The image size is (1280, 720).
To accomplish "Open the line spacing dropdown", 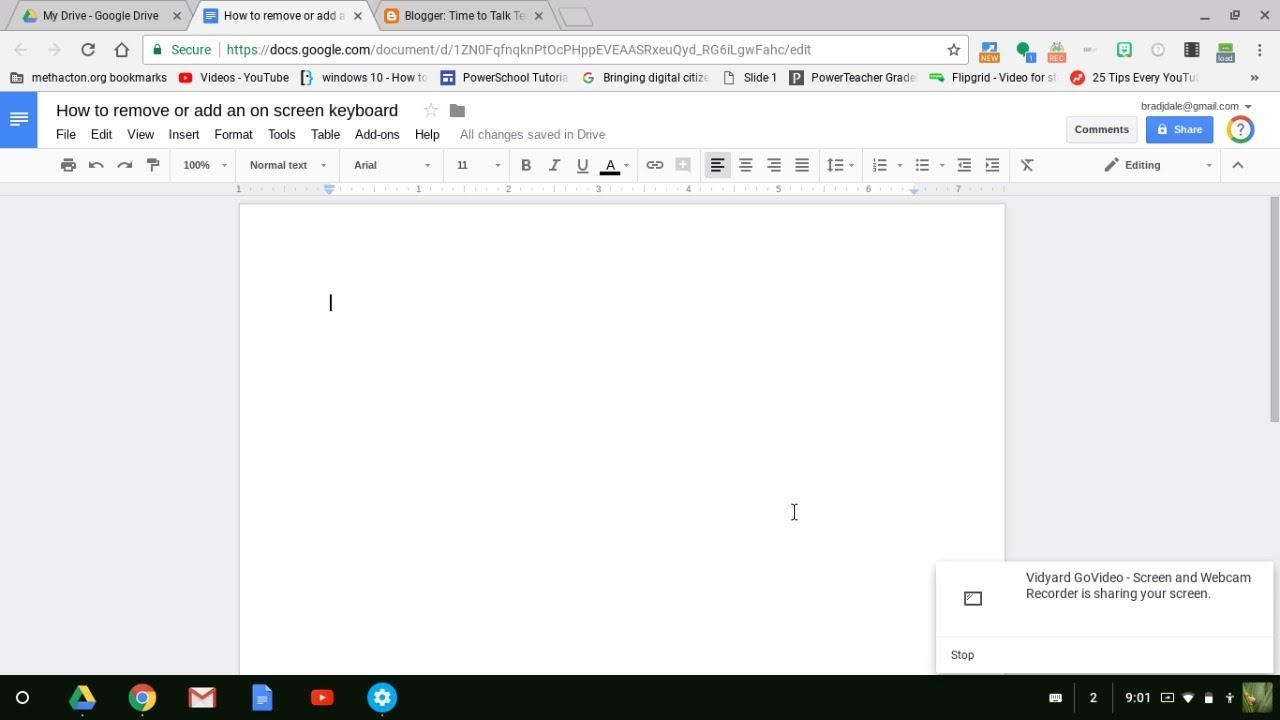I will (x=840, y=165).
